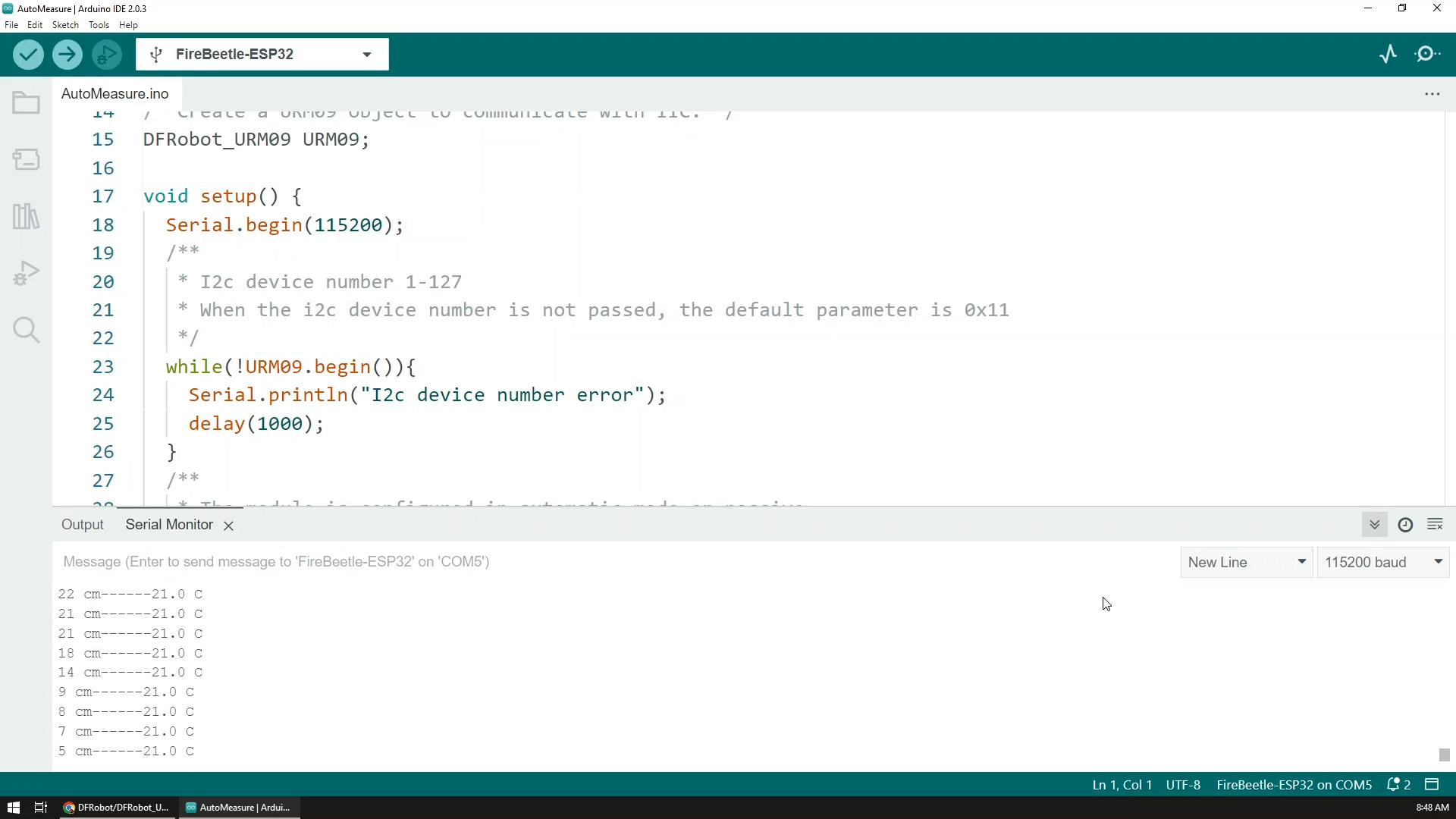
Task: Open the FireBeetle-ESP32 board dropdown
Action: [x=368, y=54]
